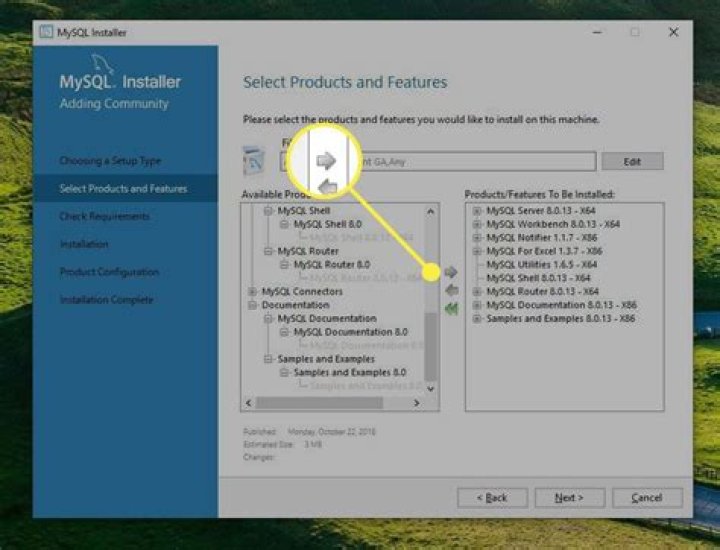Click the right arrow to add product
This screenshot has width=720, height=550.
(x=451, y=272)
